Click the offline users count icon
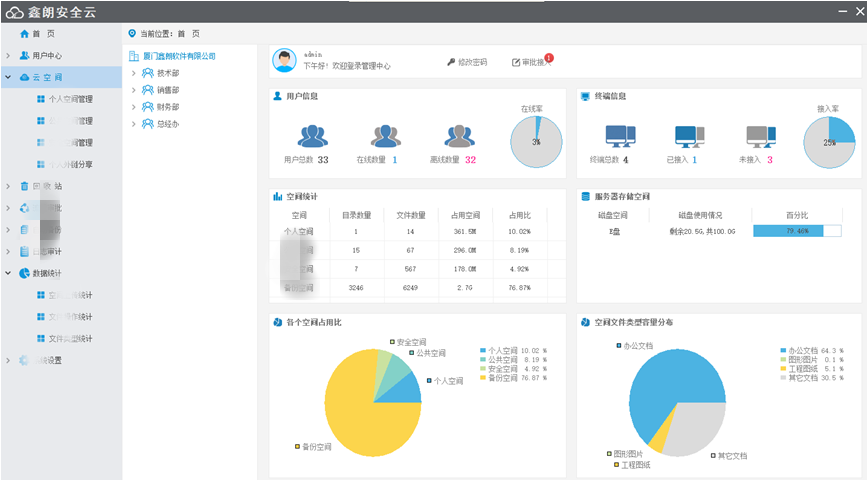 pos(458,136)
